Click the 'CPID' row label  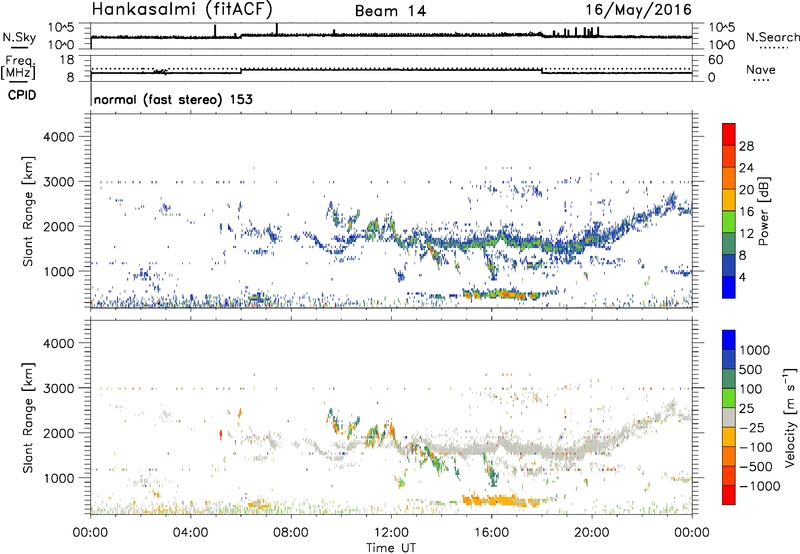click(22, 95)
